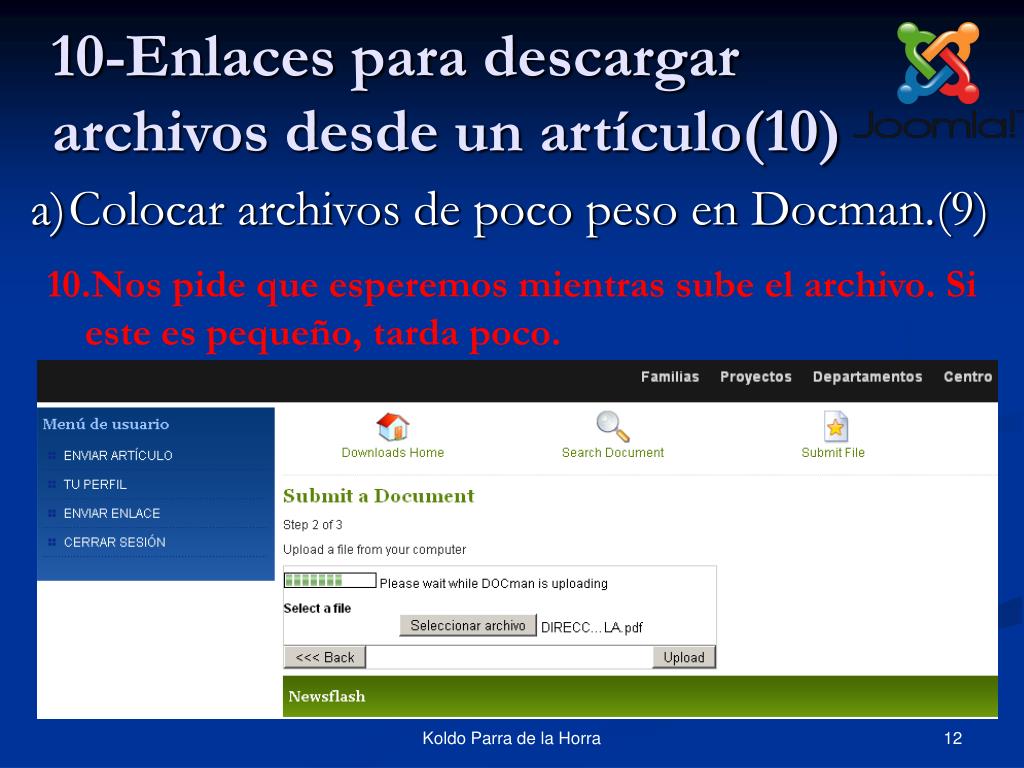Click the Upload button
This screenshot has height=768, width=1024.
[684, 657]
